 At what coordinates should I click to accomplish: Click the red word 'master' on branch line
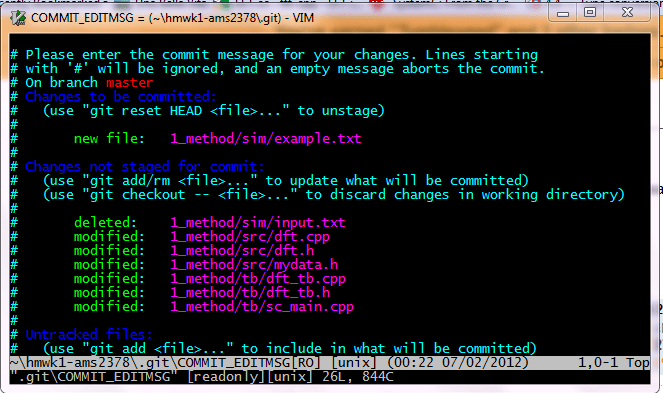point(129,82)
